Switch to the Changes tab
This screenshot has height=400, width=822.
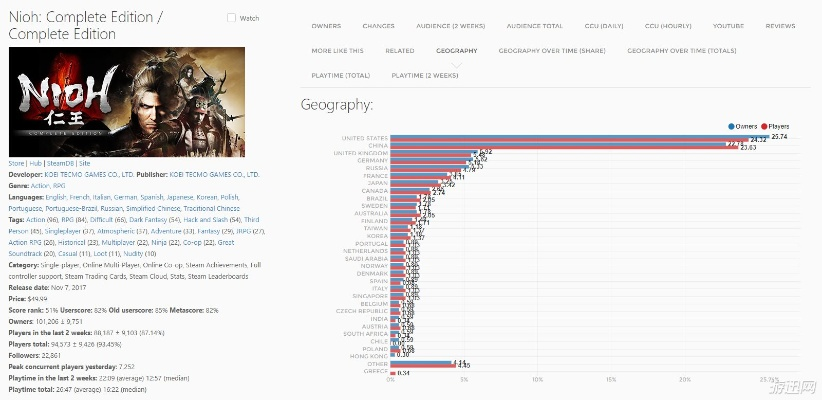pyautogui.click(x=377, y=25)
